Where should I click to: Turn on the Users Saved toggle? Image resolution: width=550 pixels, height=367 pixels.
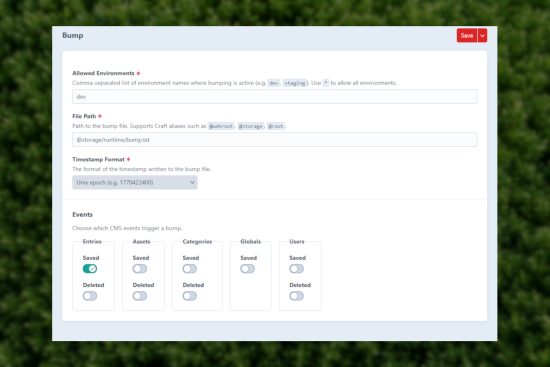(297, 269)
